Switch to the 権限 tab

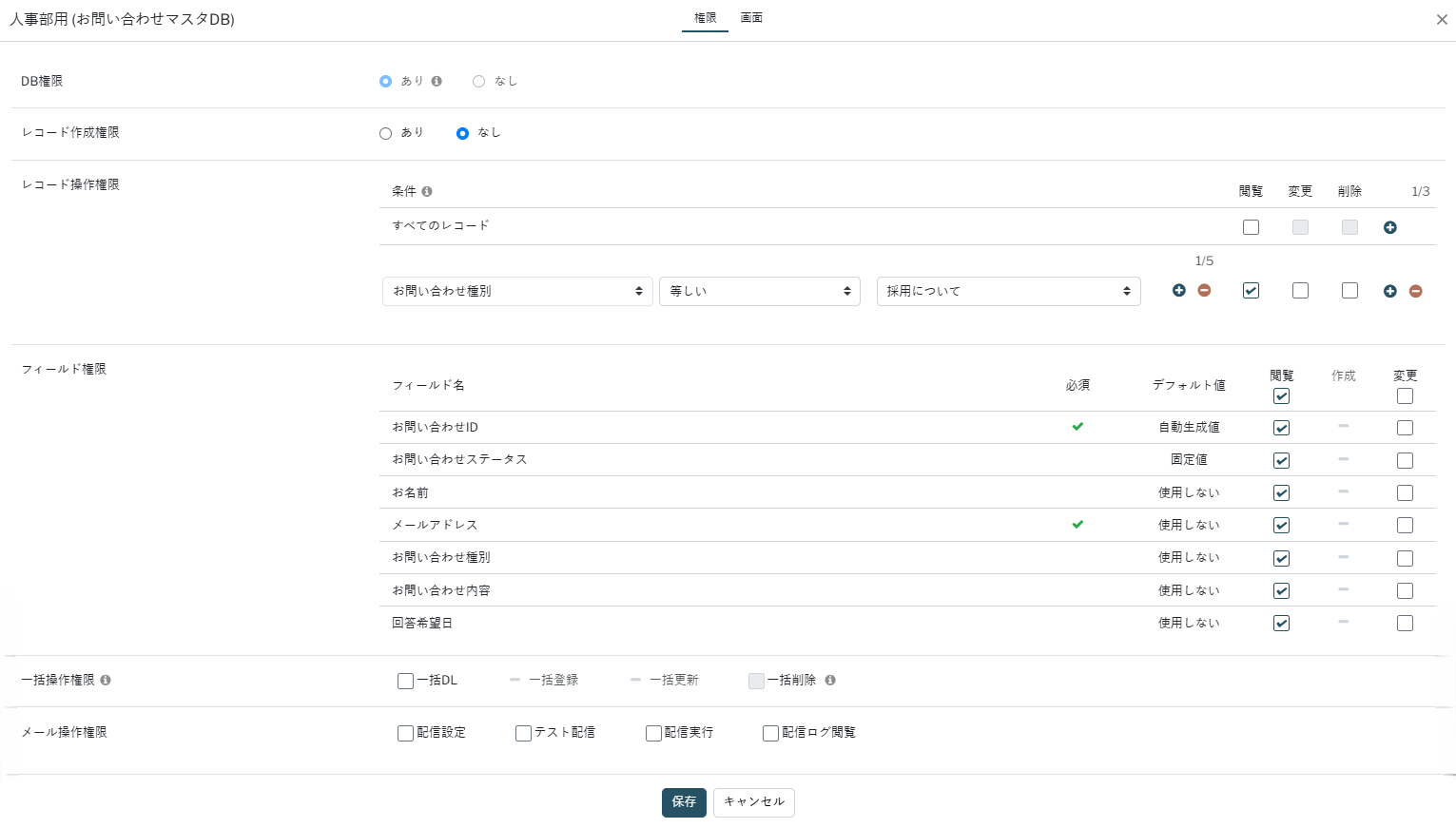(x=705, y=18)
